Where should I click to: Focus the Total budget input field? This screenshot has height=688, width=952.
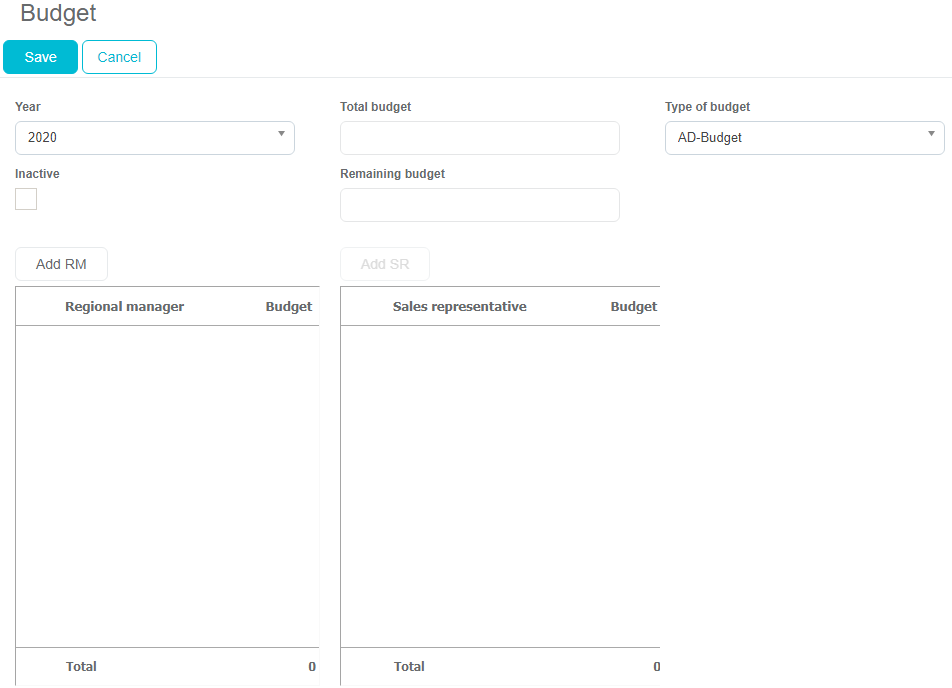(479, 138)
